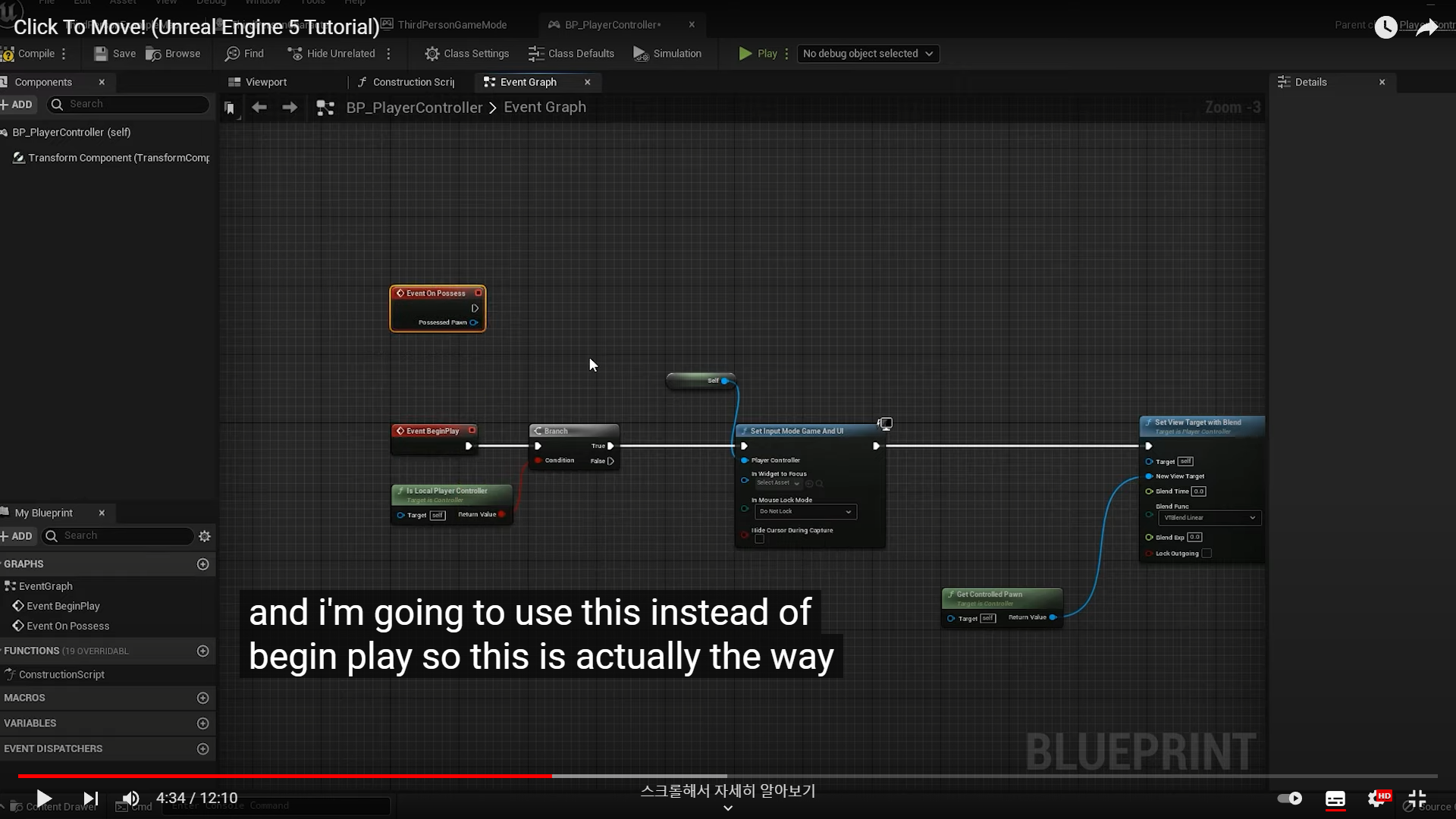Click the Compile toolbar icon
Viewport: 1456px width, 819px height.
click(x=9, y=54)
